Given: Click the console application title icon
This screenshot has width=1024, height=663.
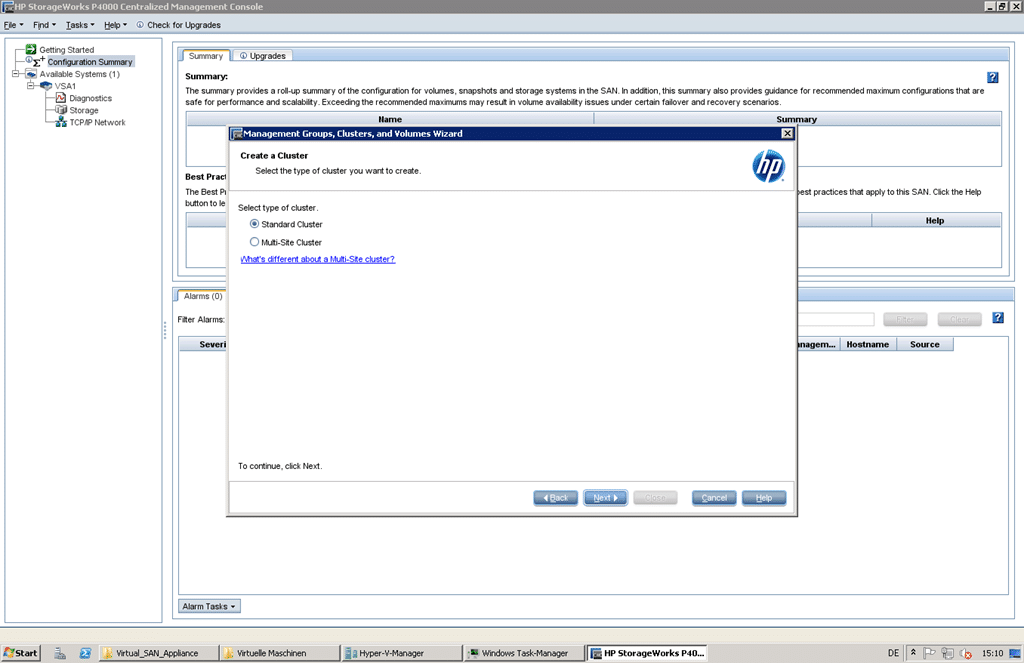Looking at the screenshot, I should (8, 7).
